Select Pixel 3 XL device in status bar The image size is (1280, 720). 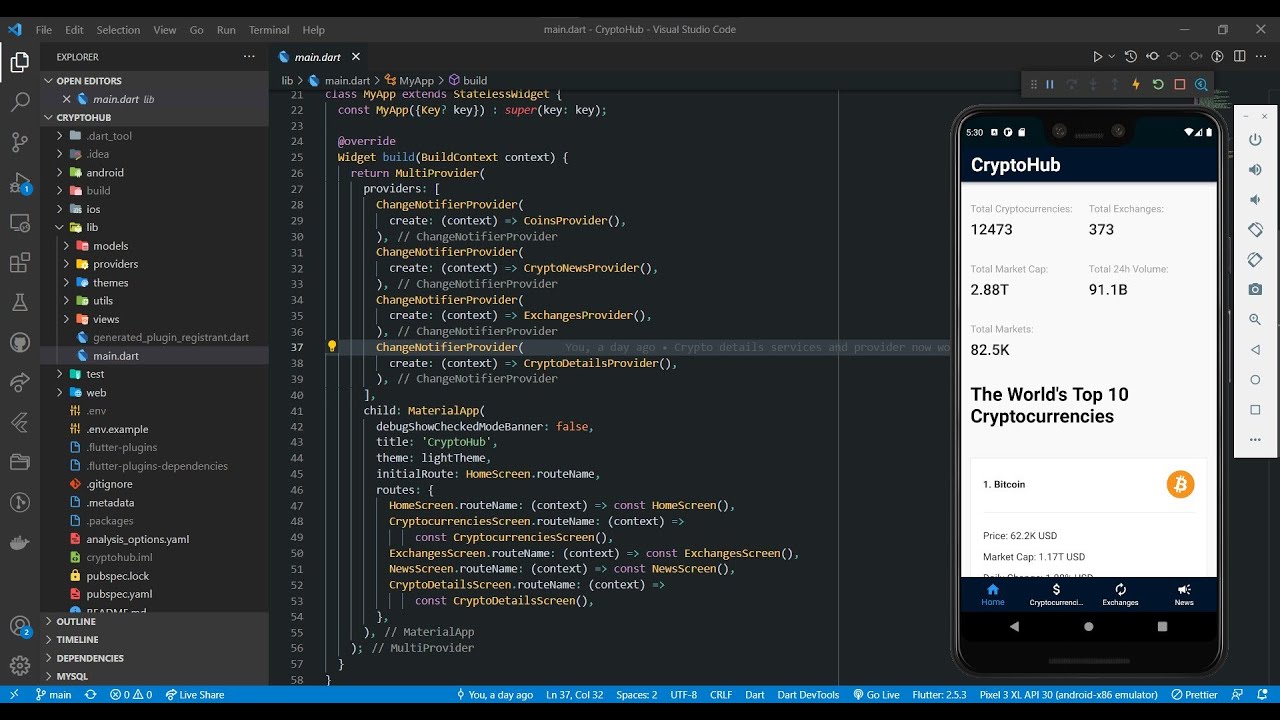click(1068, 695)
